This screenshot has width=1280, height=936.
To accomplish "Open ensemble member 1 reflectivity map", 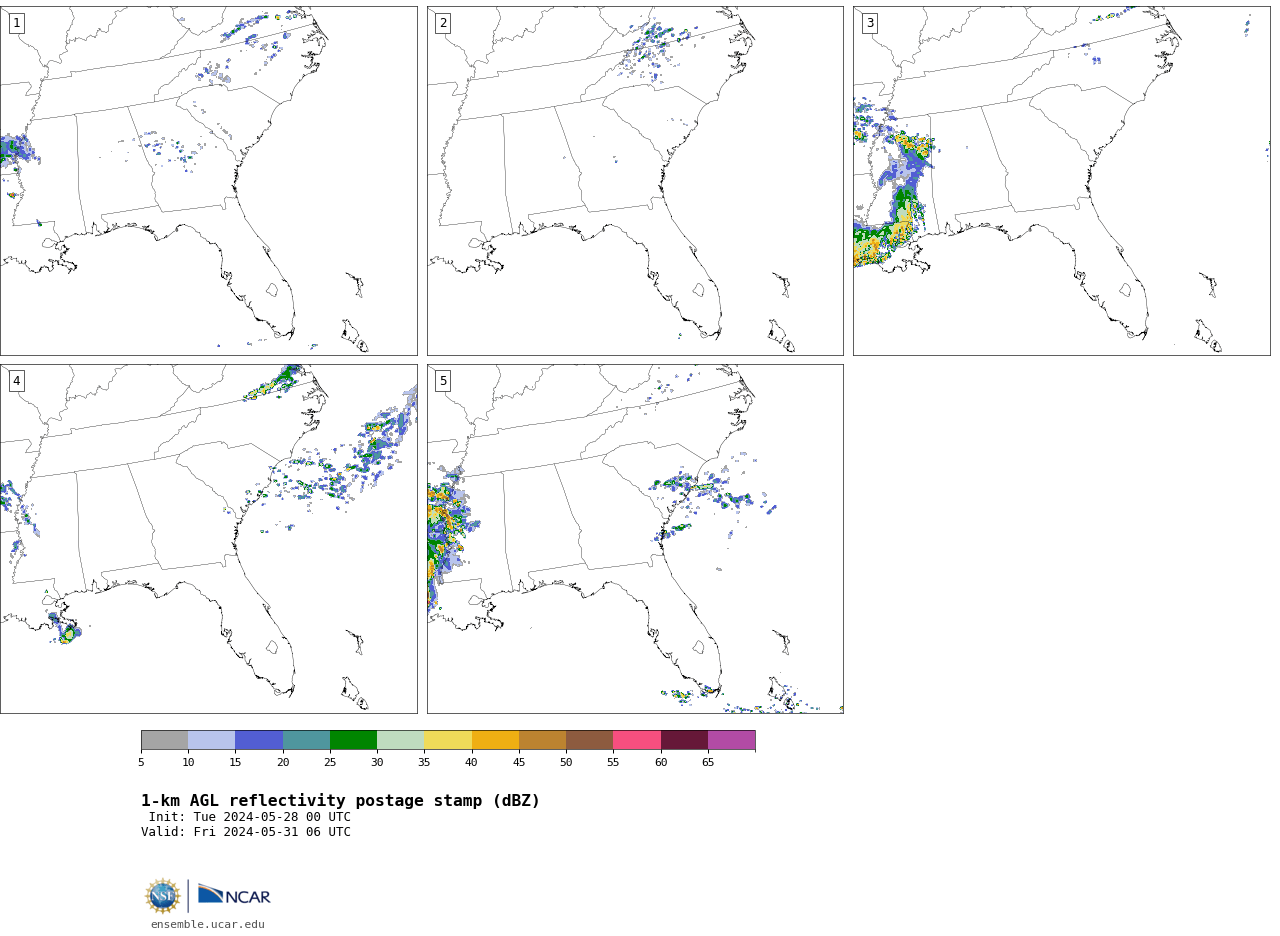I will coord(208,181).
